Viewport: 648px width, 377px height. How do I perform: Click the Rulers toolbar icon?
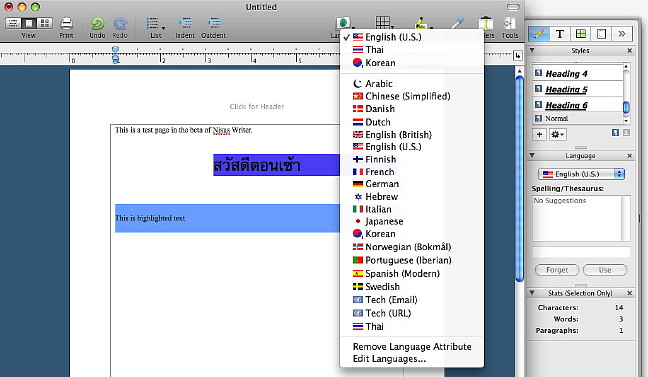point(486,23)
